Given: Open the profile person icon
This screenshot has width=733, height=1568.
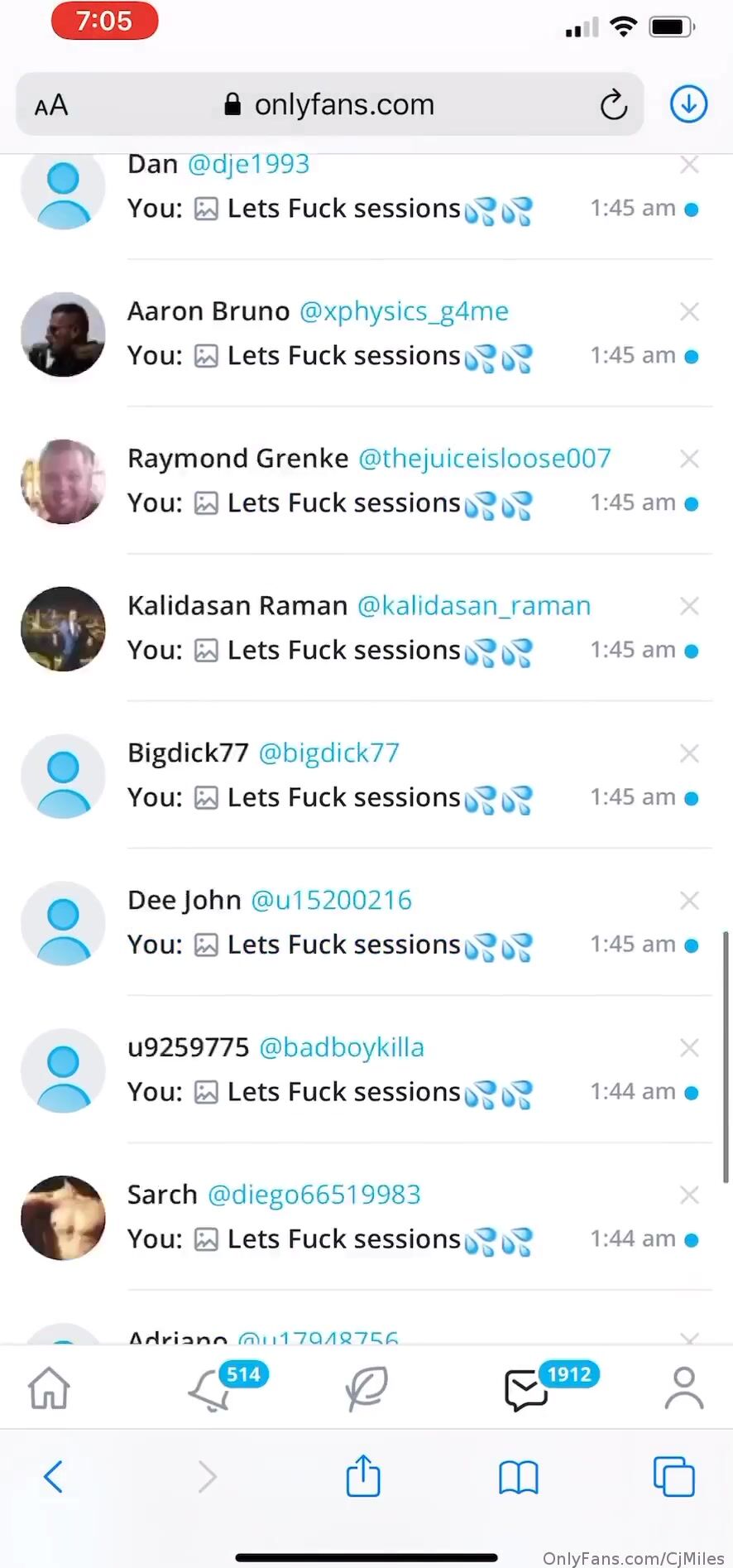Looking at the screenshot, I should click(684, 1388).
